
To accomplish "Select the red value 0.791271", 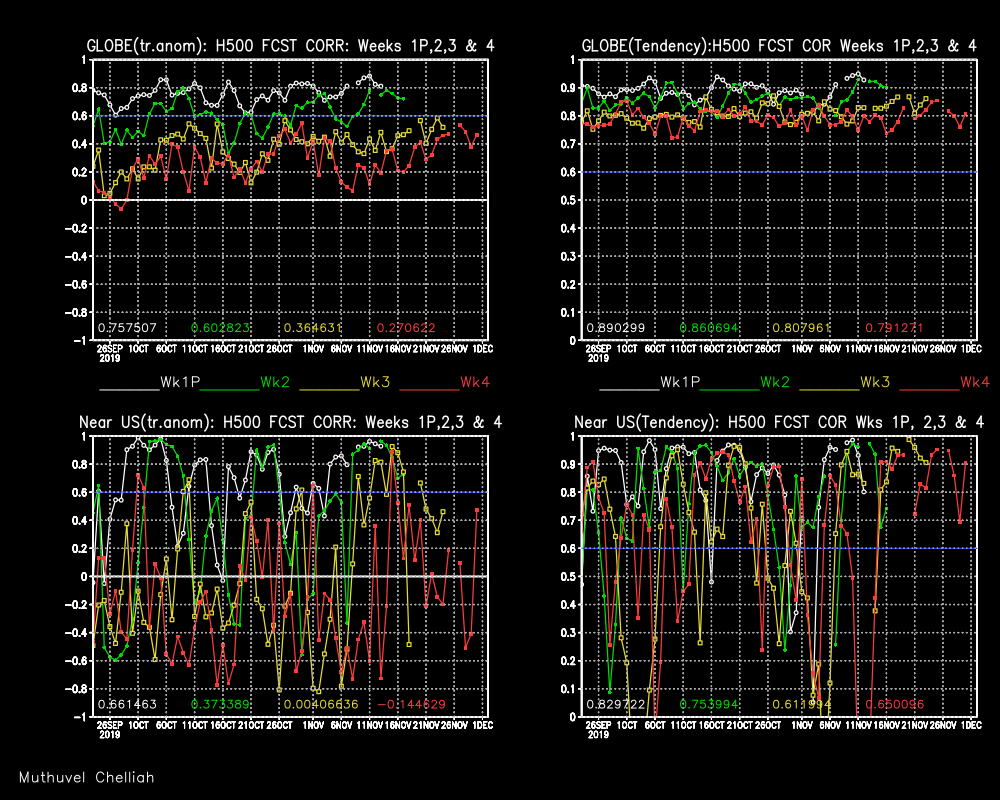I will (x=894, y=328).
